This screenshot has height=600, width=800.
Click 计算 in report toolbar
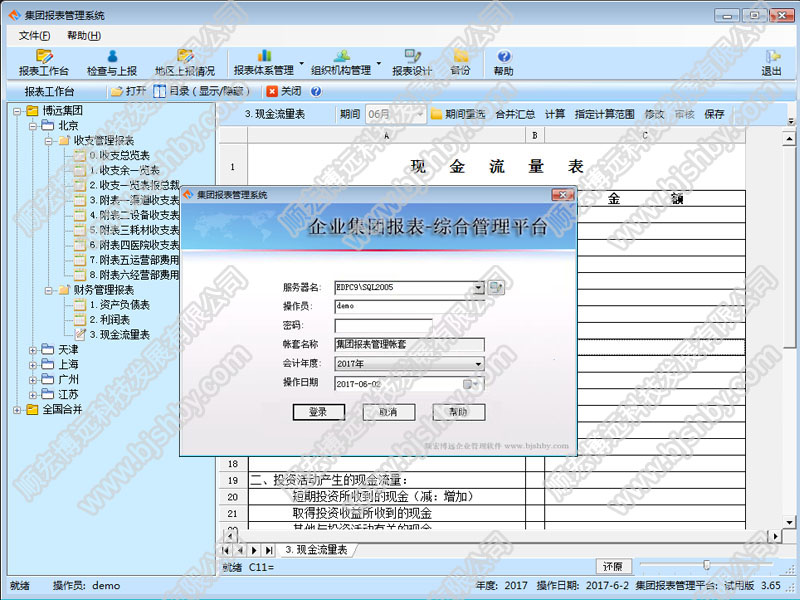[555, 114]
